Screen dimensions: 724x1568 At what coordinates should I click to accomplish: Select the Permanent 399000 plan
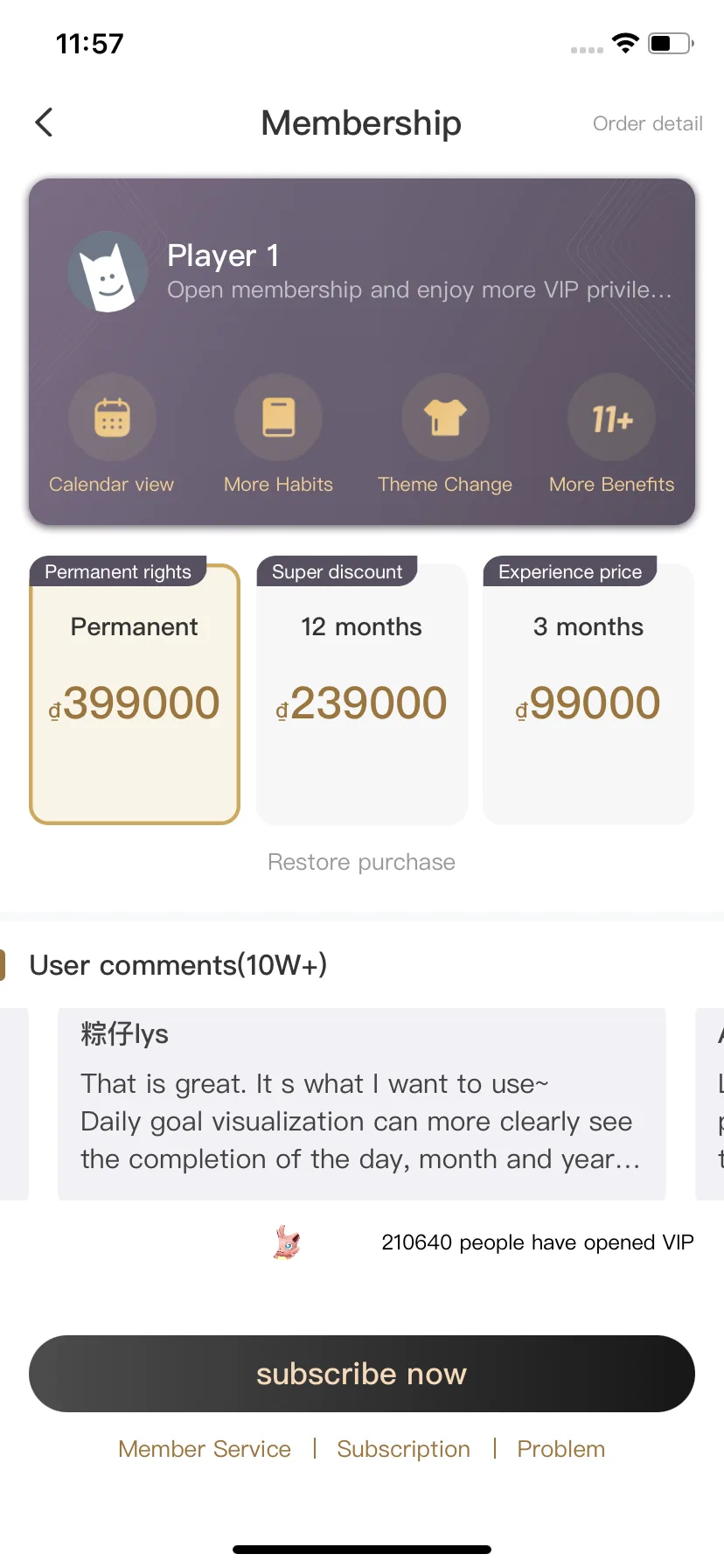pyautogui.click(x=135, y=691)
